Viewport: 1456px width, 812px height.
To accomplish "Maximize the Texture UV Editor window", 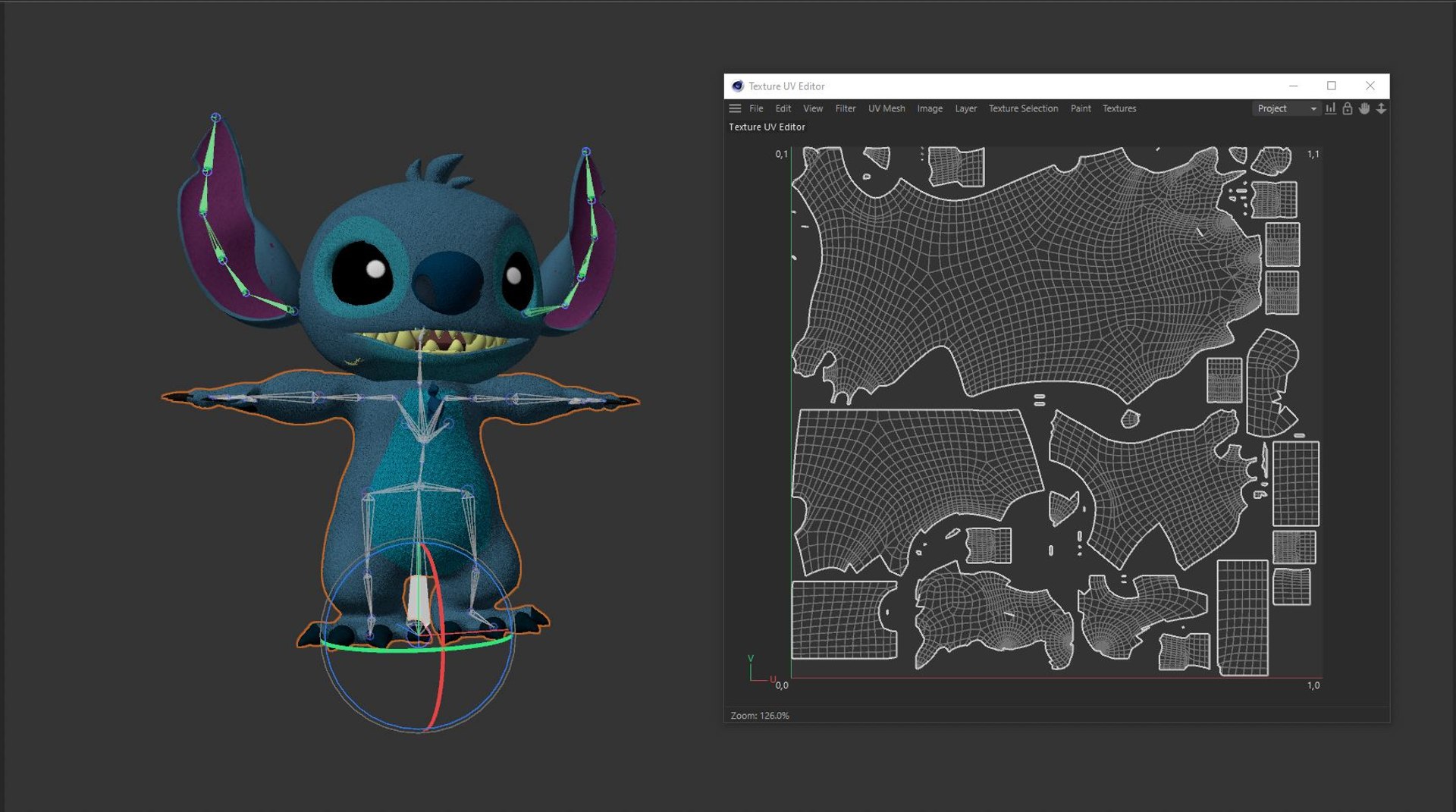I will pyautogui.click(x=1331, y=86).
